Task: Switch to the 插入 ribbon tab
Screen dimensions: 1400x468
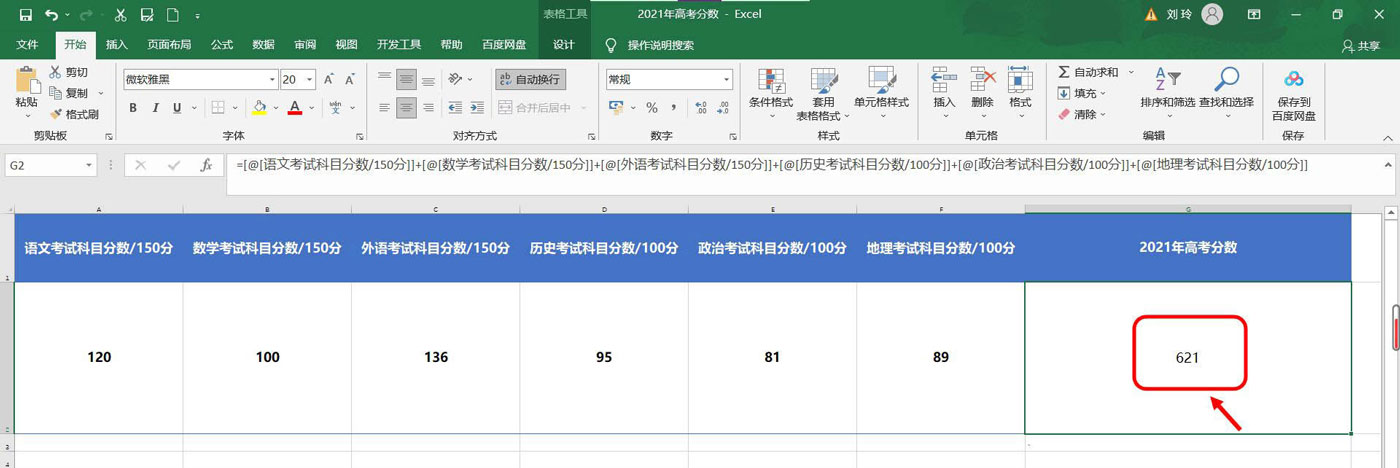Action: pos(117,45)
